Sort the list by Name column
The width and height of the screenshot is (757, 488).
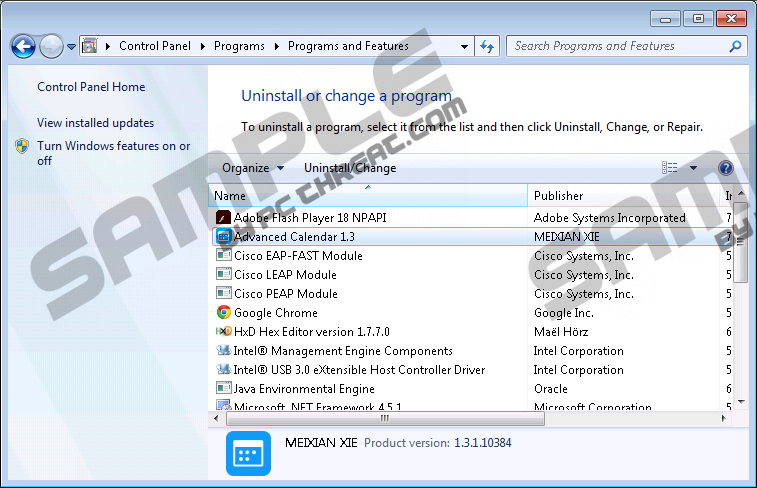coord(368,195)
